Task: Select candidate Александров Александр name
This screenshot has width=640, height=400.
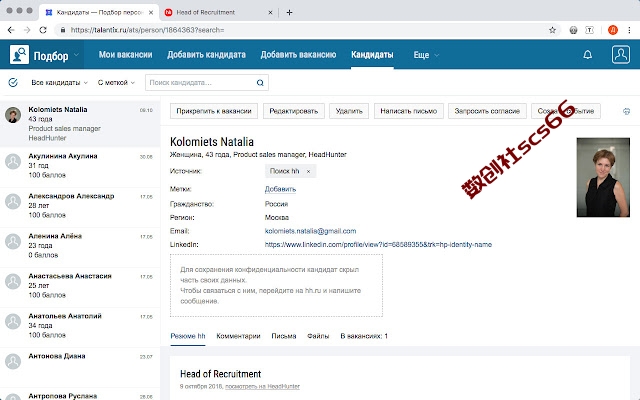Action: pyautogui.click(x=71, y=196)
